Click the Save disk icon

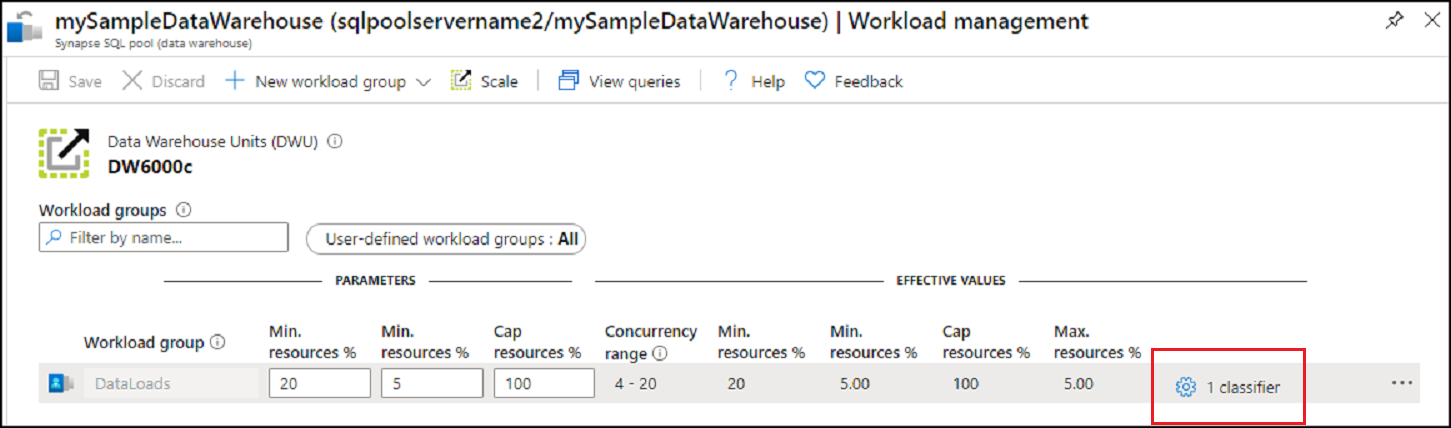coord(48,81)
